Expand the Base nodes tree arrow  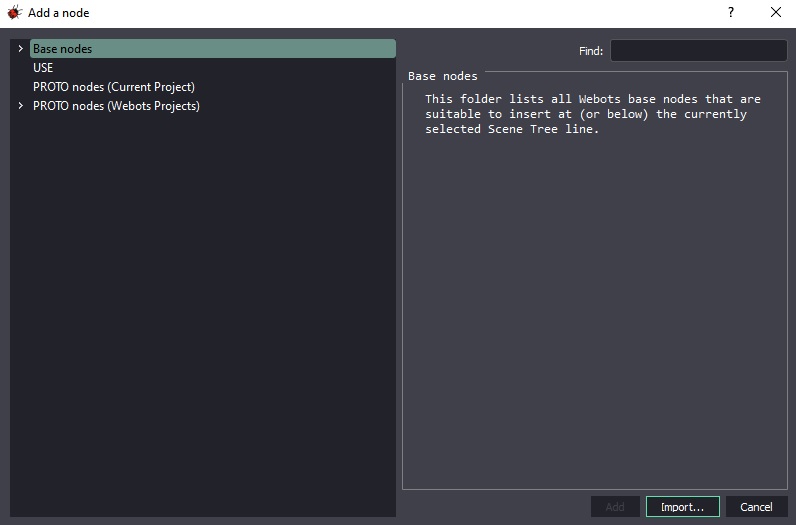(20, 49)
